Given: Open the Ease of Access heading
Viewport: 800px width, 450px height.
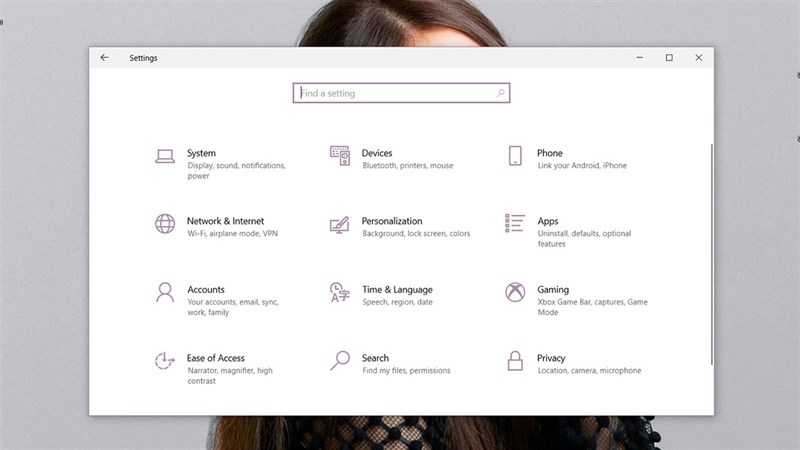Looking at the screenshot, I should [215, 358].
